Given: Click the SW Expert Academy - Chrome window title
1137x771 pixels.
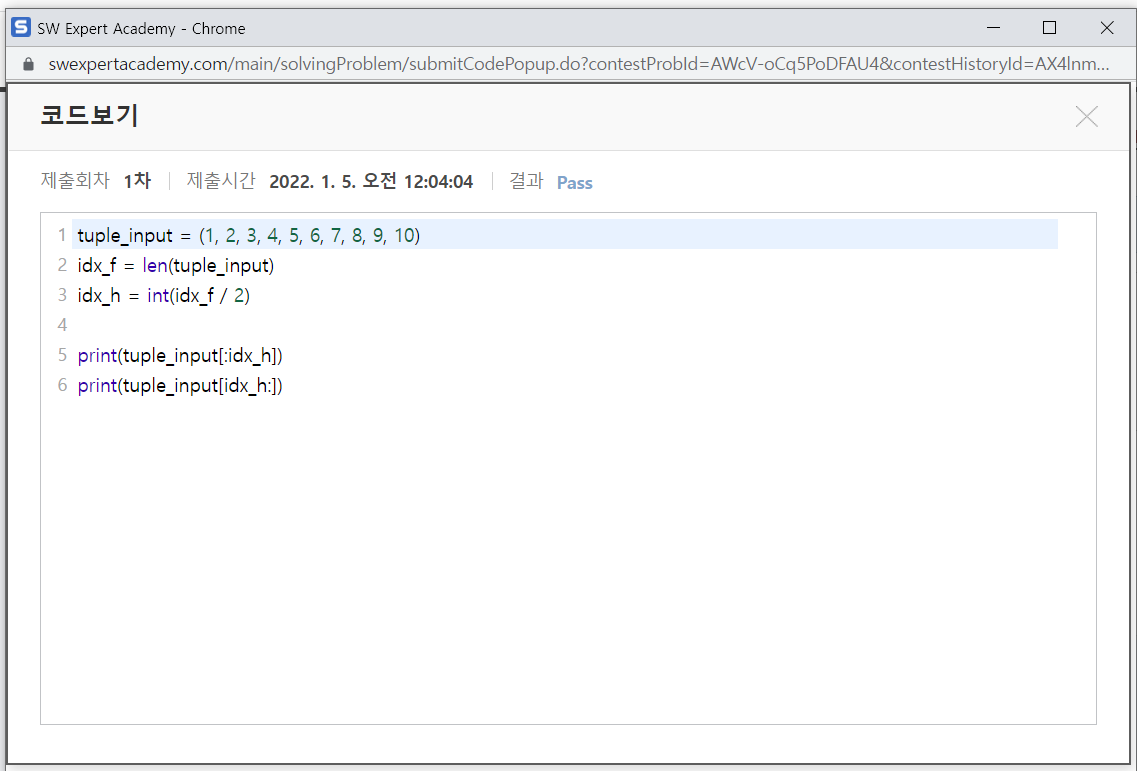Looking at the screenshot, I should [x=141, y=29].
